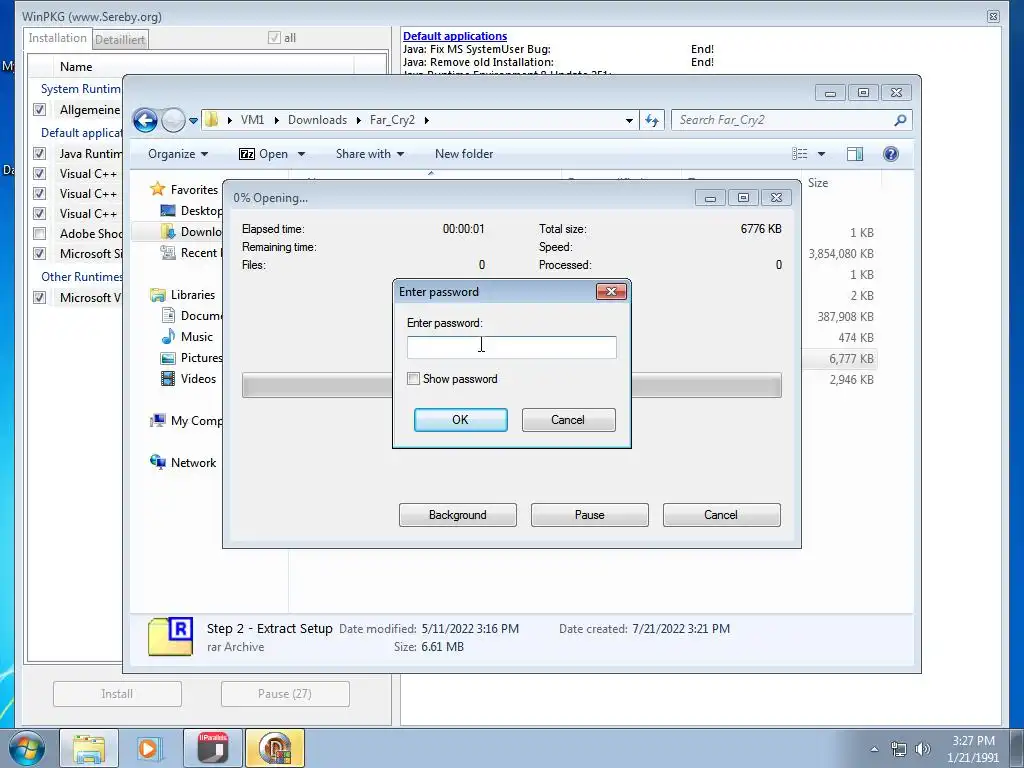This screenshot has width=1024, height=768.
Task: Open the recent pages dropdown arrow
Action: [193, 121]
